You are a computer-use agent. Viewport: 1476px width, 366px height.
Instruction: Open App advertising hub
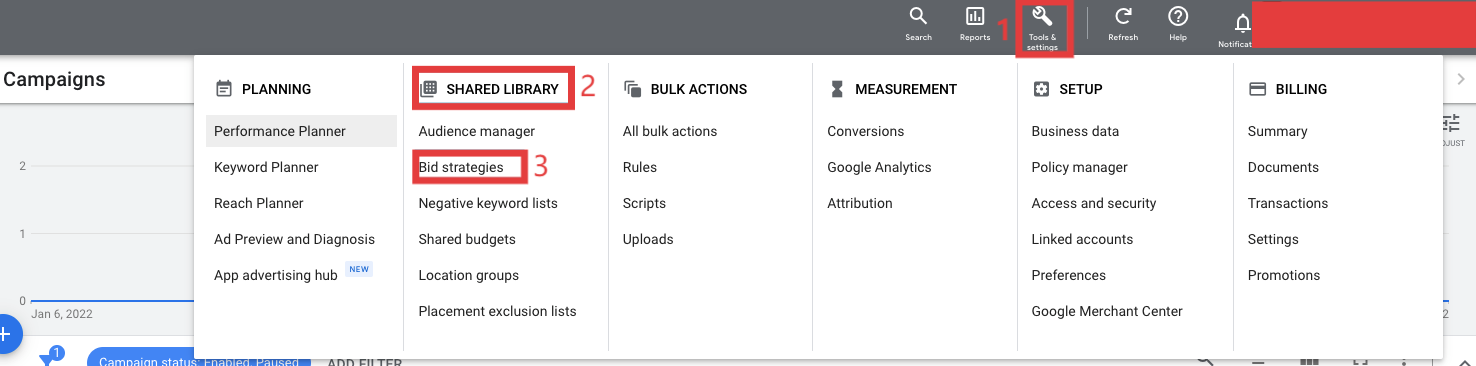pyautogui.click(x=276, y=275)
